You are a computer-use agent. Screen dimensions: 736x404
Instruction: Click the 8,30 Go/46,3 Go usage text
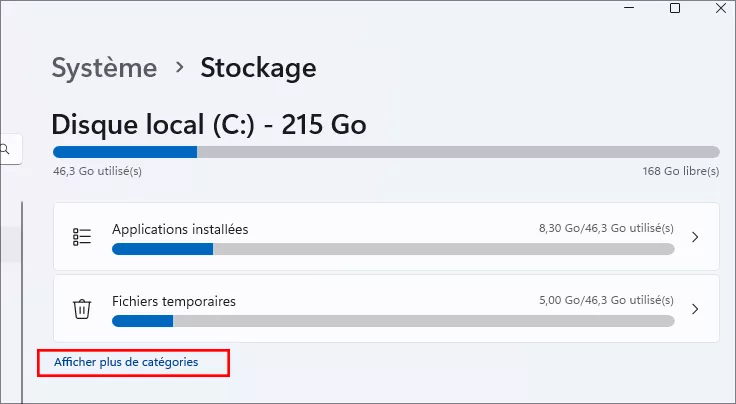click(x=606, y=229)
